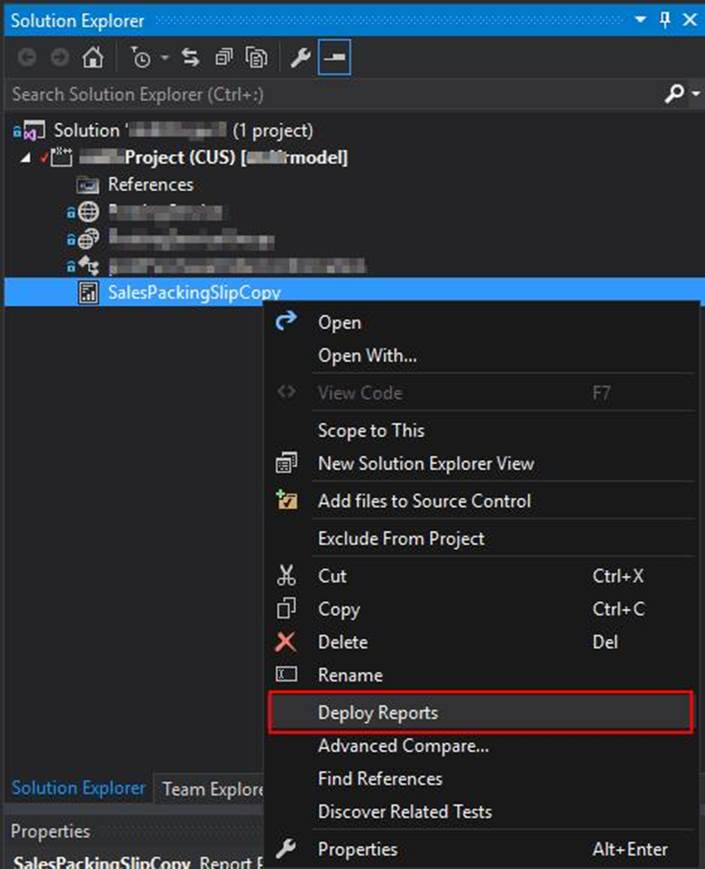Click the Home icon in Solution Explorer toolbar

[92, 58]
